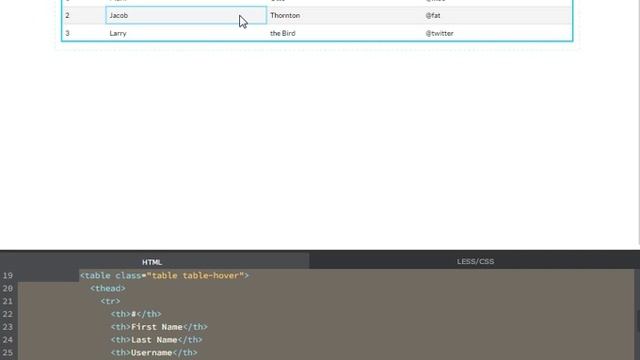Click Last Name code on line 24

(x=156, y=340)
